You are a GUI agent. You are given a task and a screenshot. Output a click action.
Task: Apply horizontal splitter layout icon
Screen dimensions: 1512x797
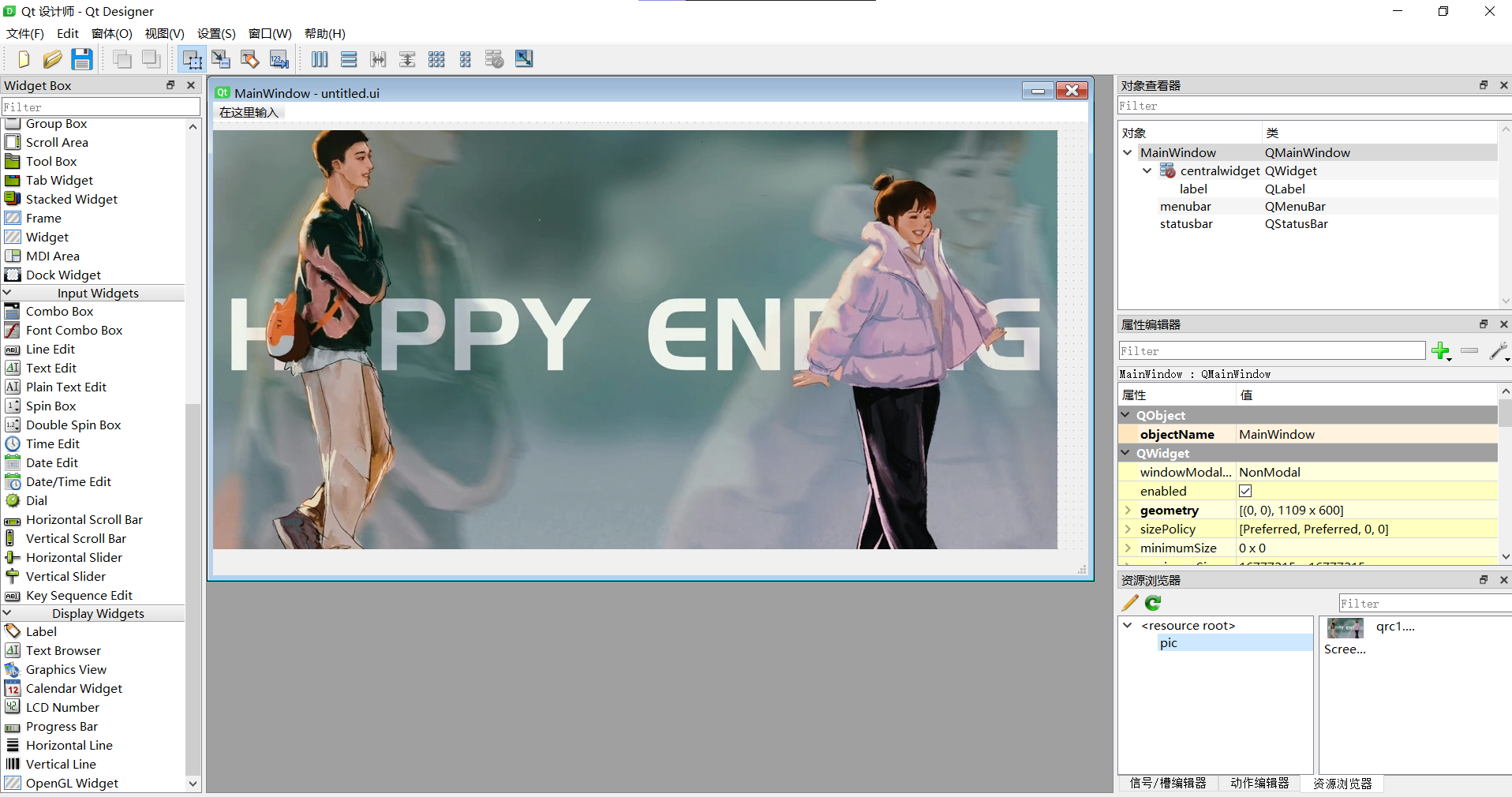click(378, 59)
